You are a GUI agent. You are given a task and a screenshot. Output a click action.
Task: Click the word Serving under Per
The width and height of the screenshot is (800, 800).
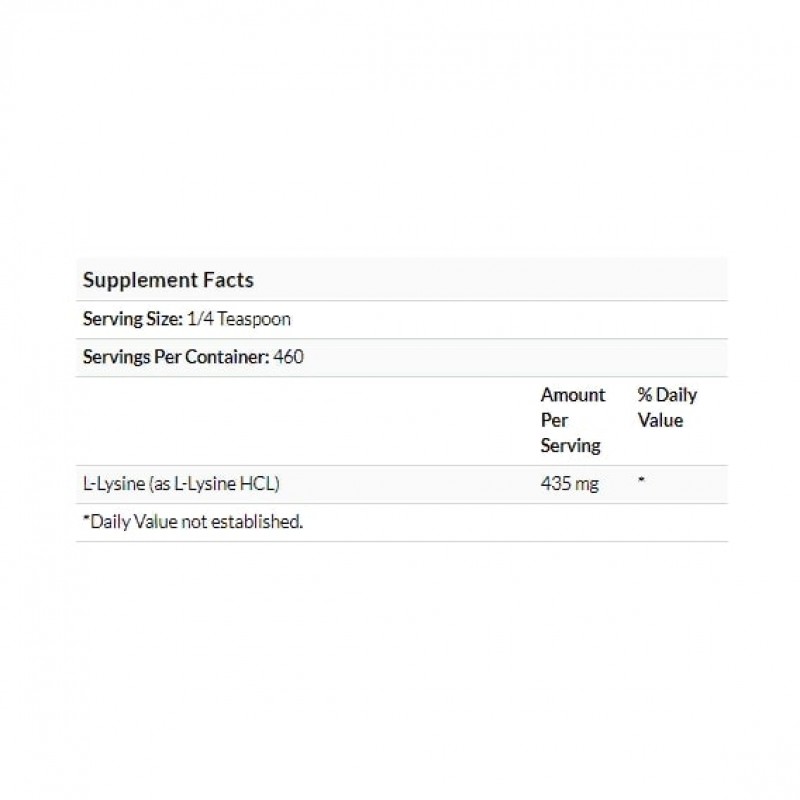[x=570, y=446]
